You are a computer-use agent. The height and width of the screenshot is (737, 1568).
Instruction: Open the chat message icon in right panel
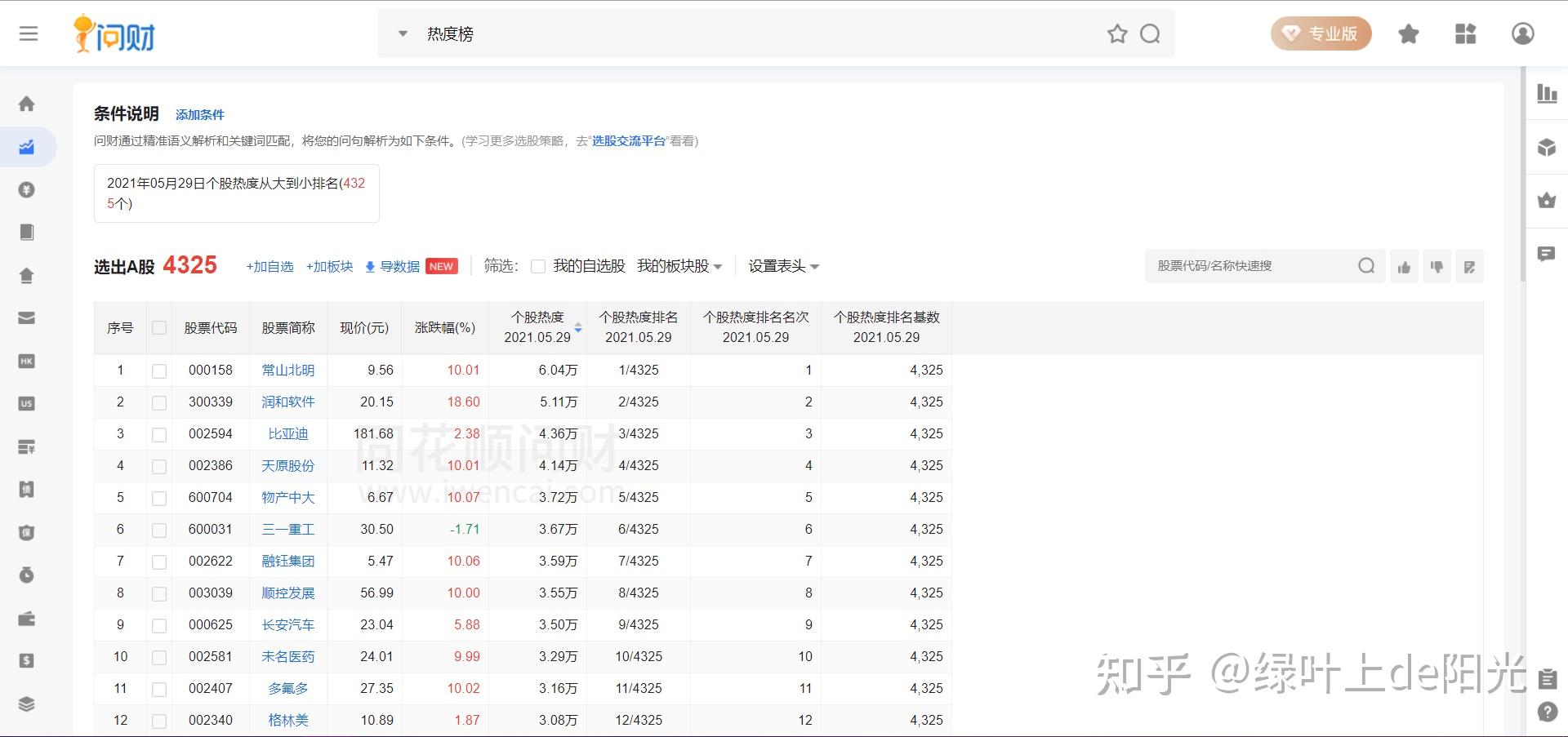tap(1547, 254)
